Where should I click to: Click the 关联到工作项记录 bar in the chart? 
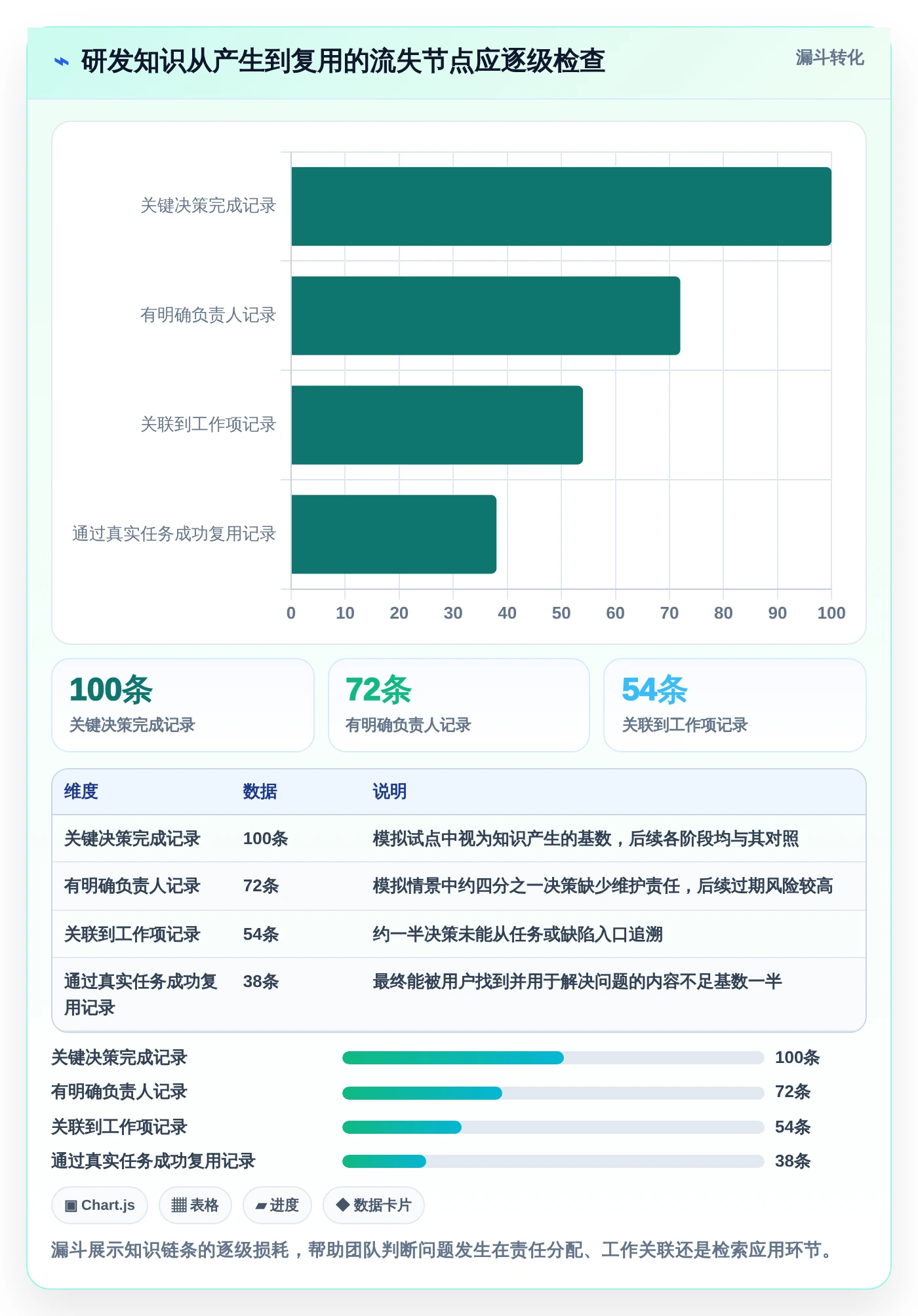pos(437,425)
